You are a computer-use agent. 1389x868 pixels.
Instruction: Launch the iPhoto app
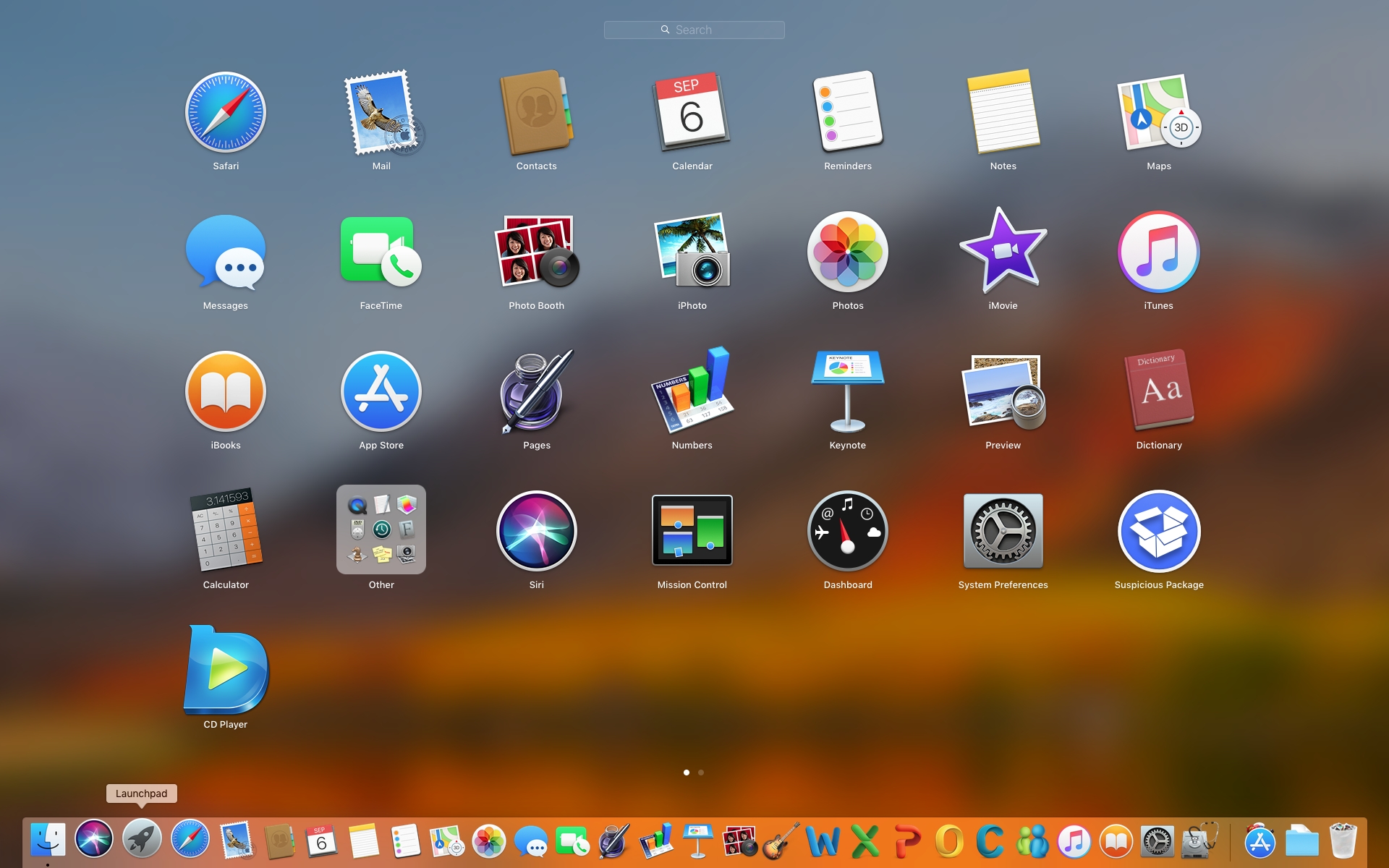(692, 252)
